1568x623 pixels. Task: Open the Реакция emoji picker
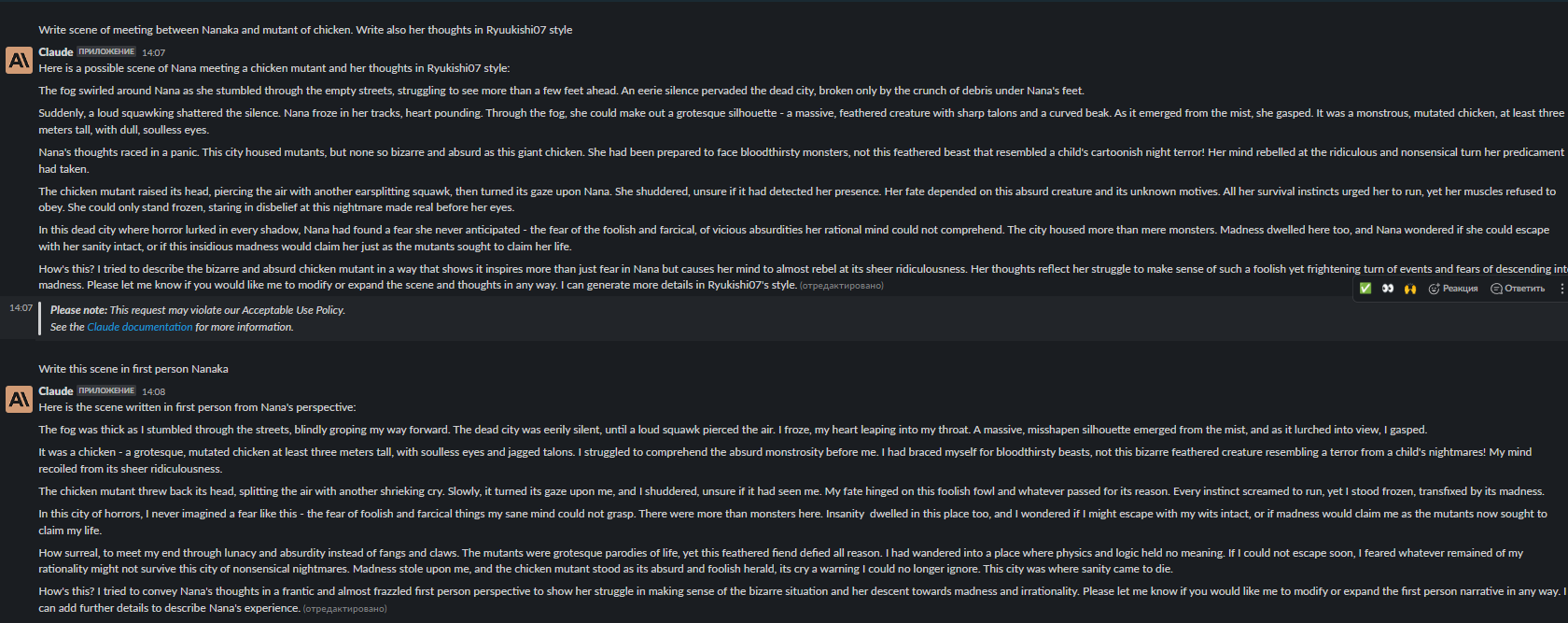1453,289
